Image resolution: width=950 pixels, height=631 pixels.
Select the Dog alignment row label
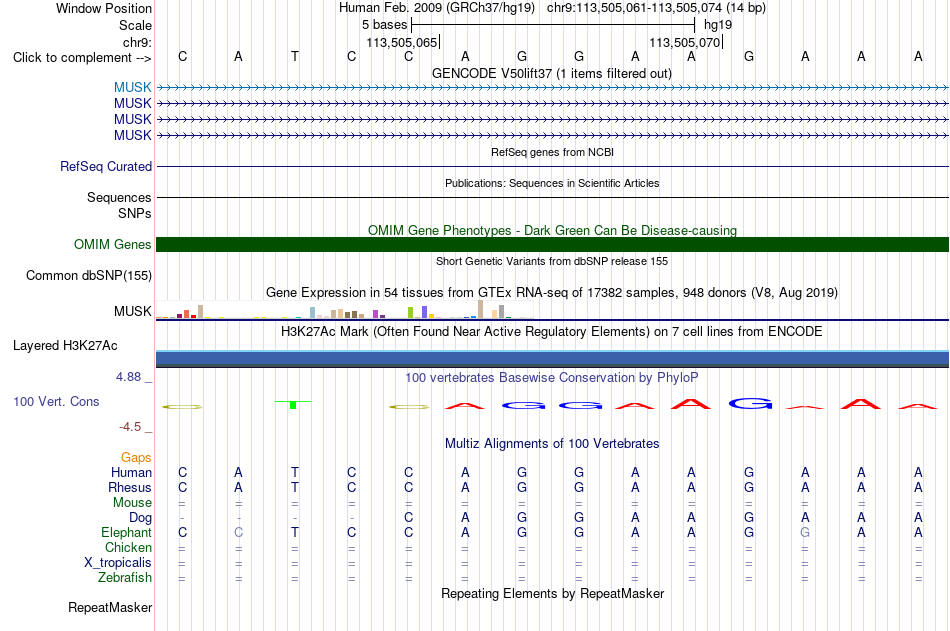(x=140, y=518)
